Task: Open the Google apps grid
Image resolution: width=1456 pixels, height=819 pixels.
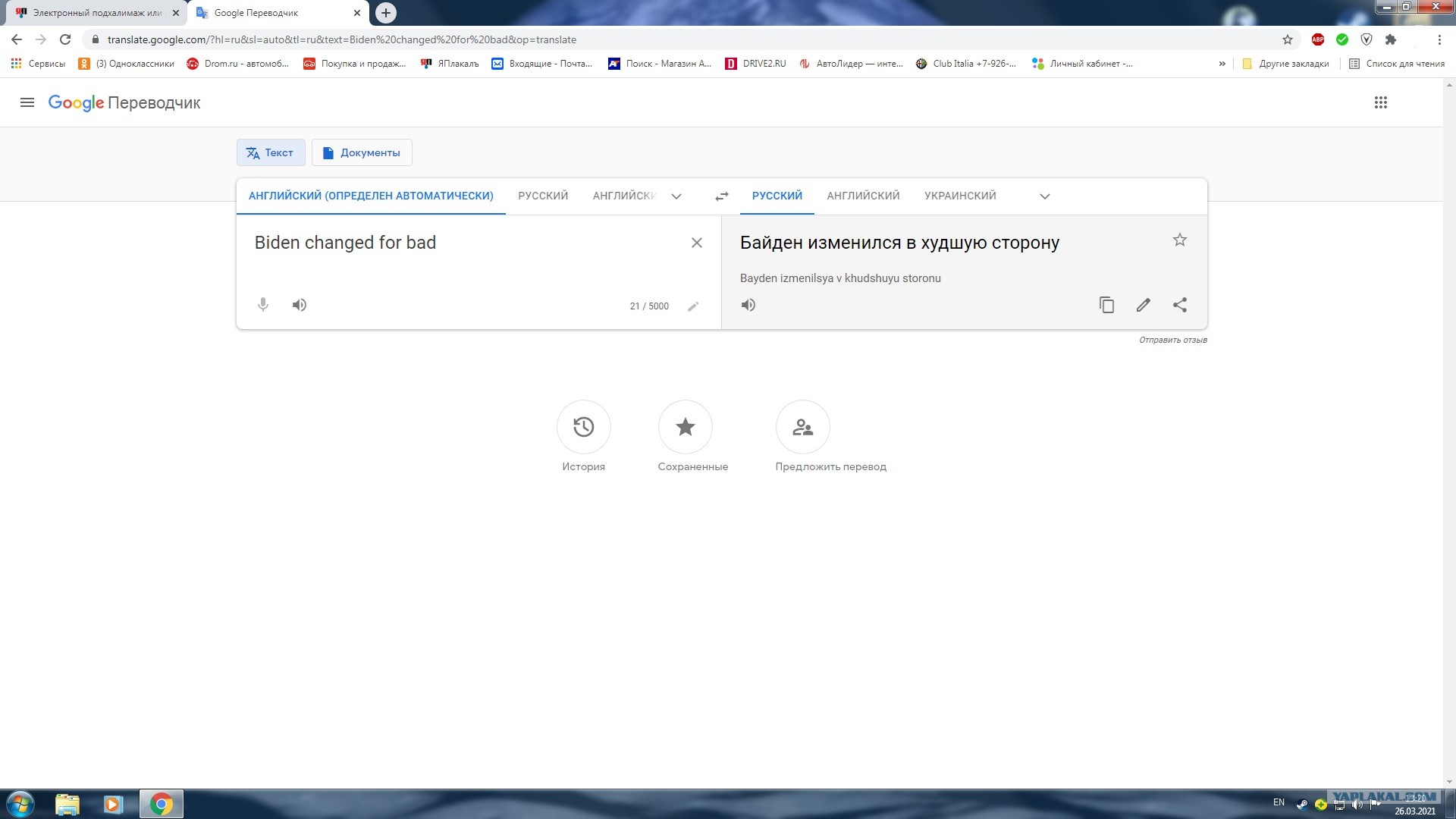Action: (1381, 102)
